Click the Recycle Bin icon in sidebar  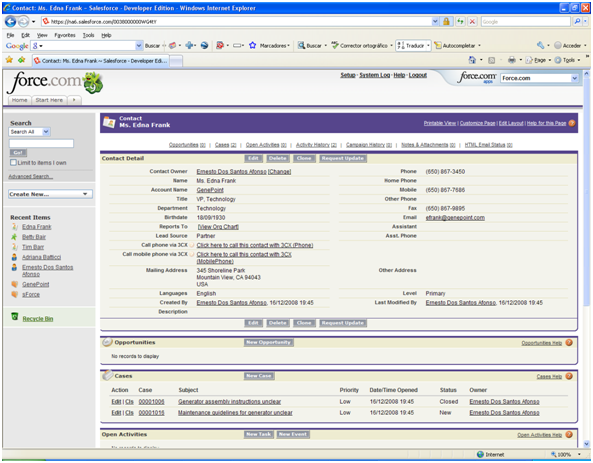coord(15,317)
